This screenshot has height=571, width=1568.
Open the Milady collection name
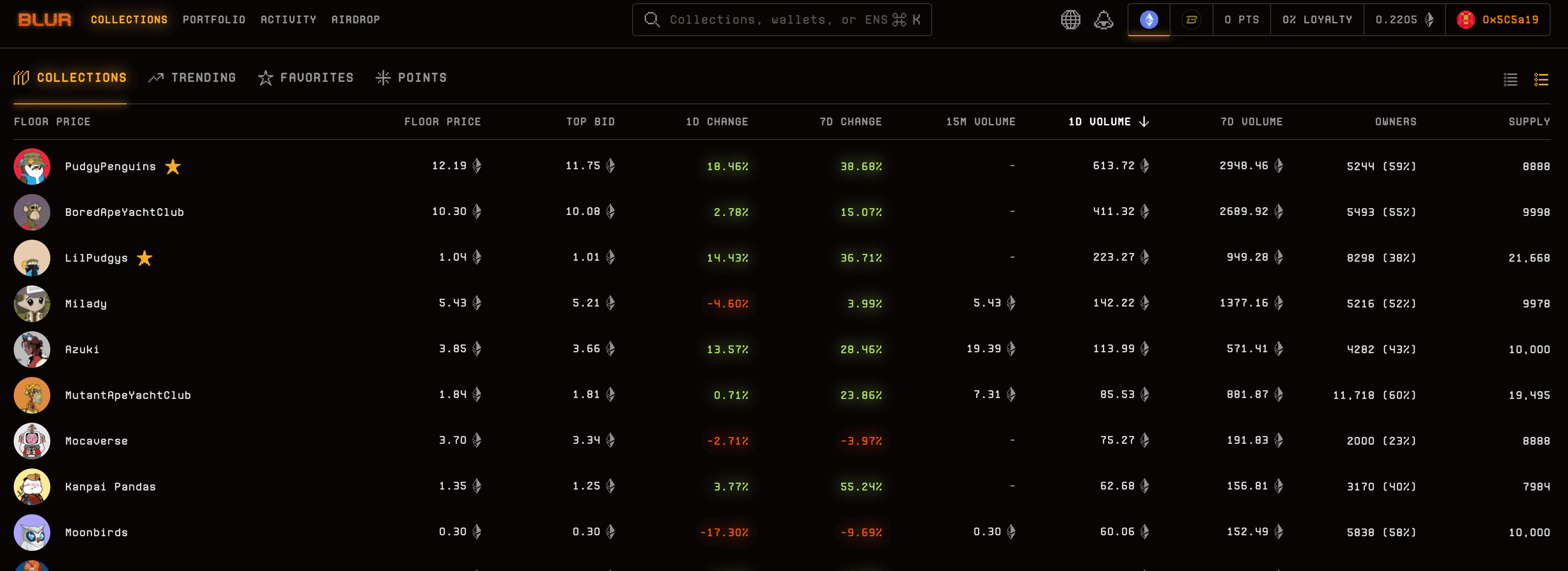86,304
